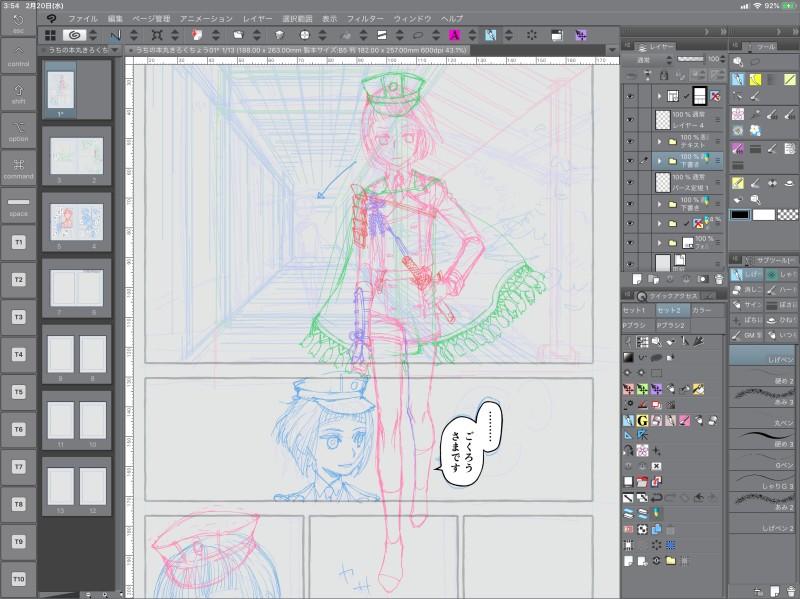Viewport: 800px width, 599px height.
Task: Select the black main color swatch
Action: coord(740,215)
